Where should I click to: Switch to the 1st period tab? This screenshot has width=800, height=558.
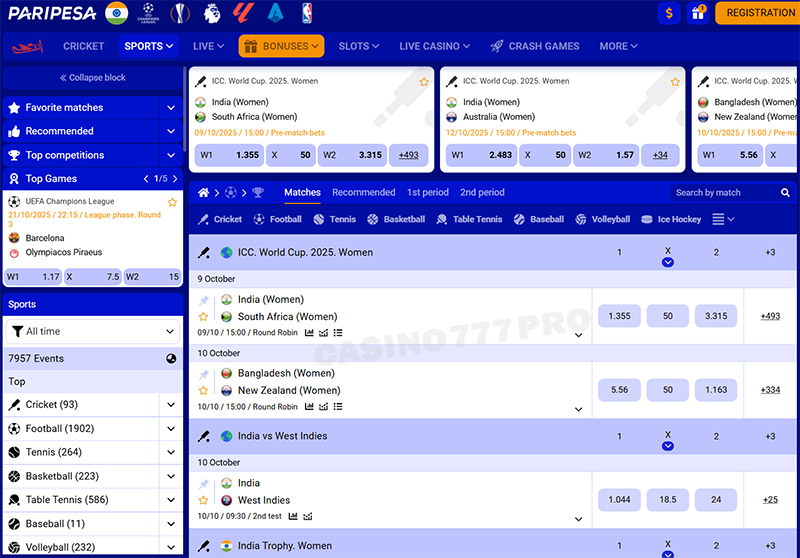[x=428, y=192]
